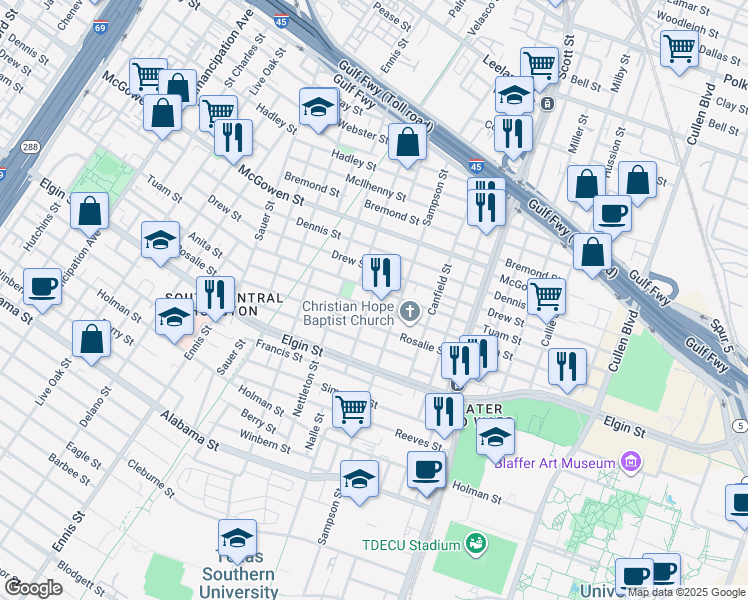Click the school marker left of Blaffer Art Museum
The width and height of the screenshot is (748, 600).
pyautogui.click(x=495, y=437)
